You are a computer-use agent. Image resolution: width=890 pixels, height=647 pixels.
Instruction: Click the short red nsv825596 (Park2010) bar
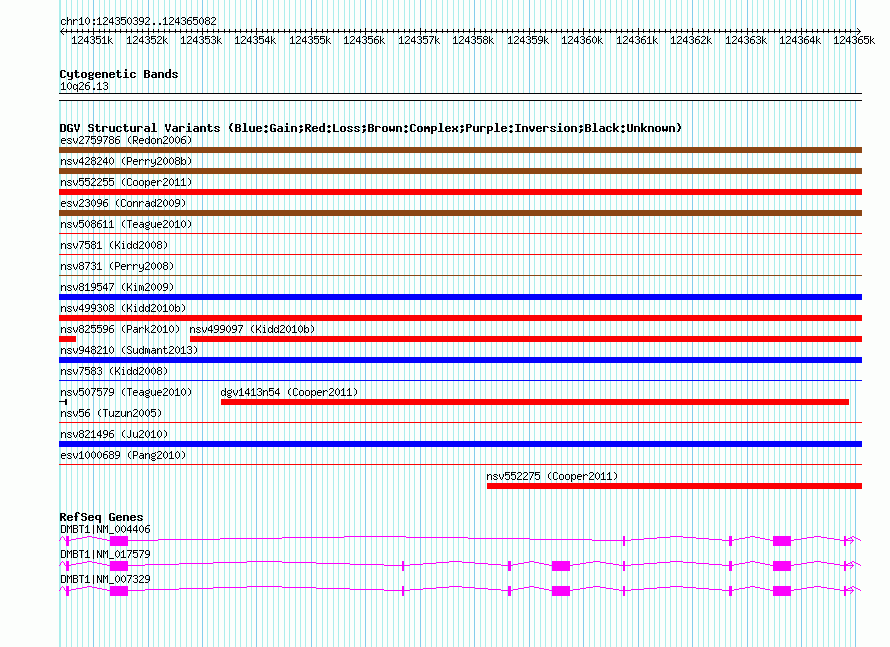point(68,339)
